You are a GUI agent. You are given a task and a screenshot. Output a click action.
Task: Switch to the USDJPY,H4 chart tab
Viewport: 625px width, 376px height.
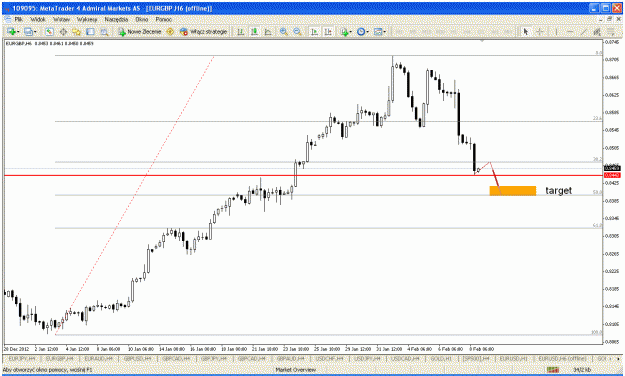(368, 359)
